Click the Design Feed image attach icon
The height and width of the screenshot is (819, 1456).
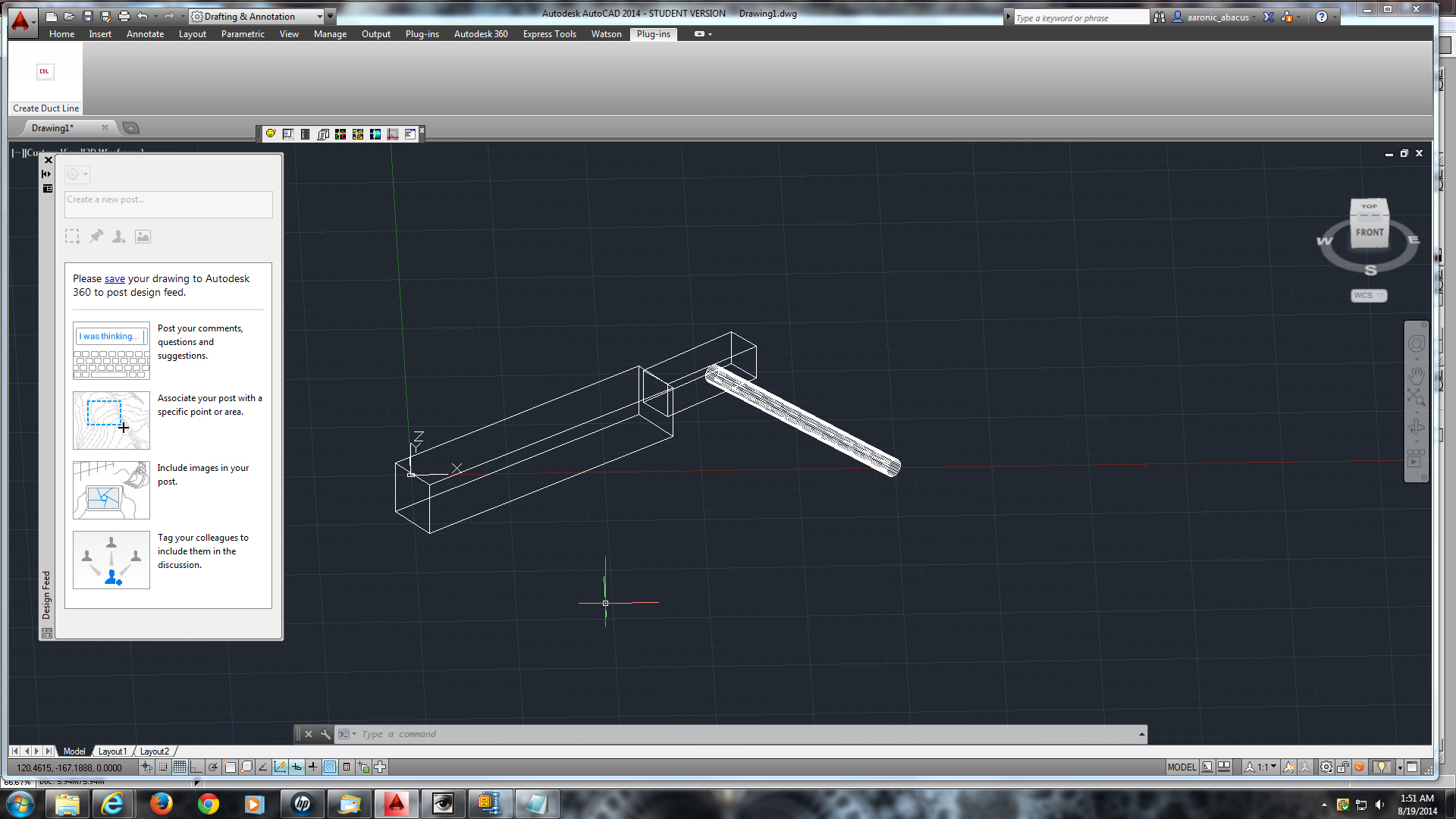tap(143, 237)
